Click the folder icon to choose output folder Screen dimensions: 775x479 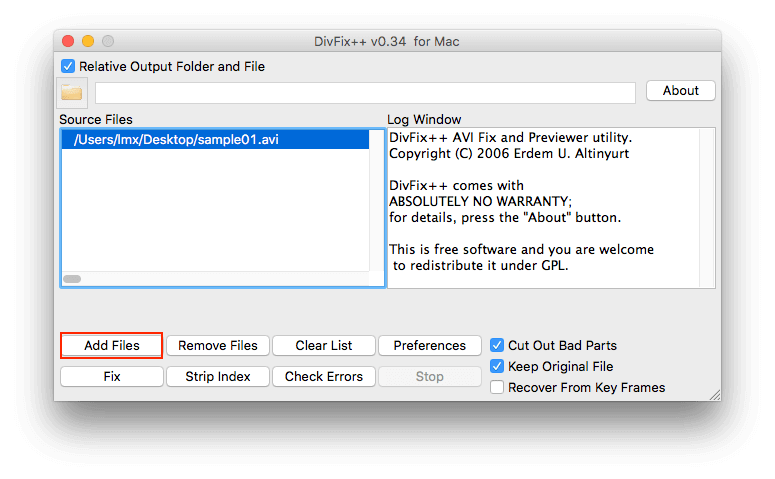pos(71,93)
